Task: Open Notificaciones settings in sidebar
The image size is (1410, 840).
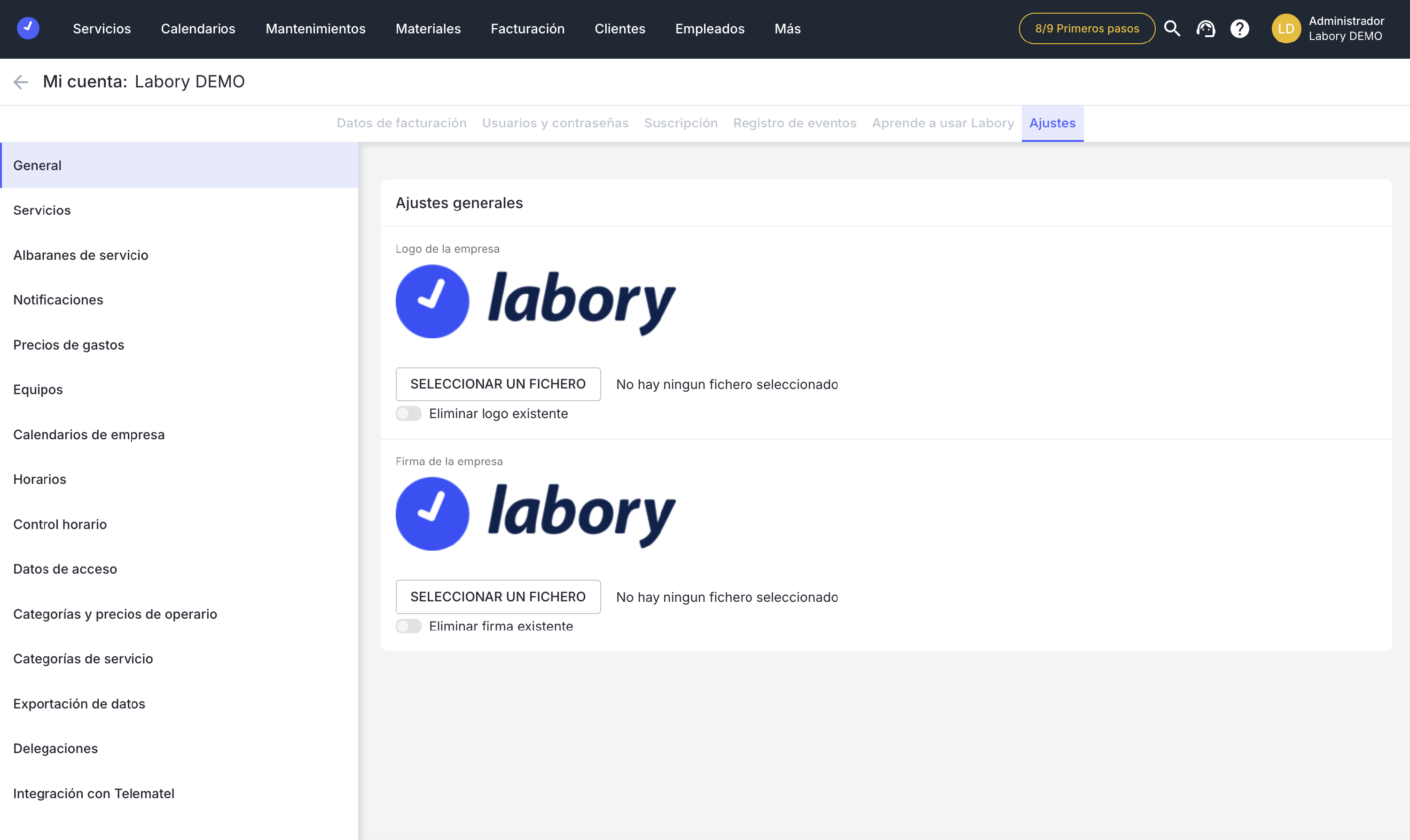Action: click(x=58, y=300)
